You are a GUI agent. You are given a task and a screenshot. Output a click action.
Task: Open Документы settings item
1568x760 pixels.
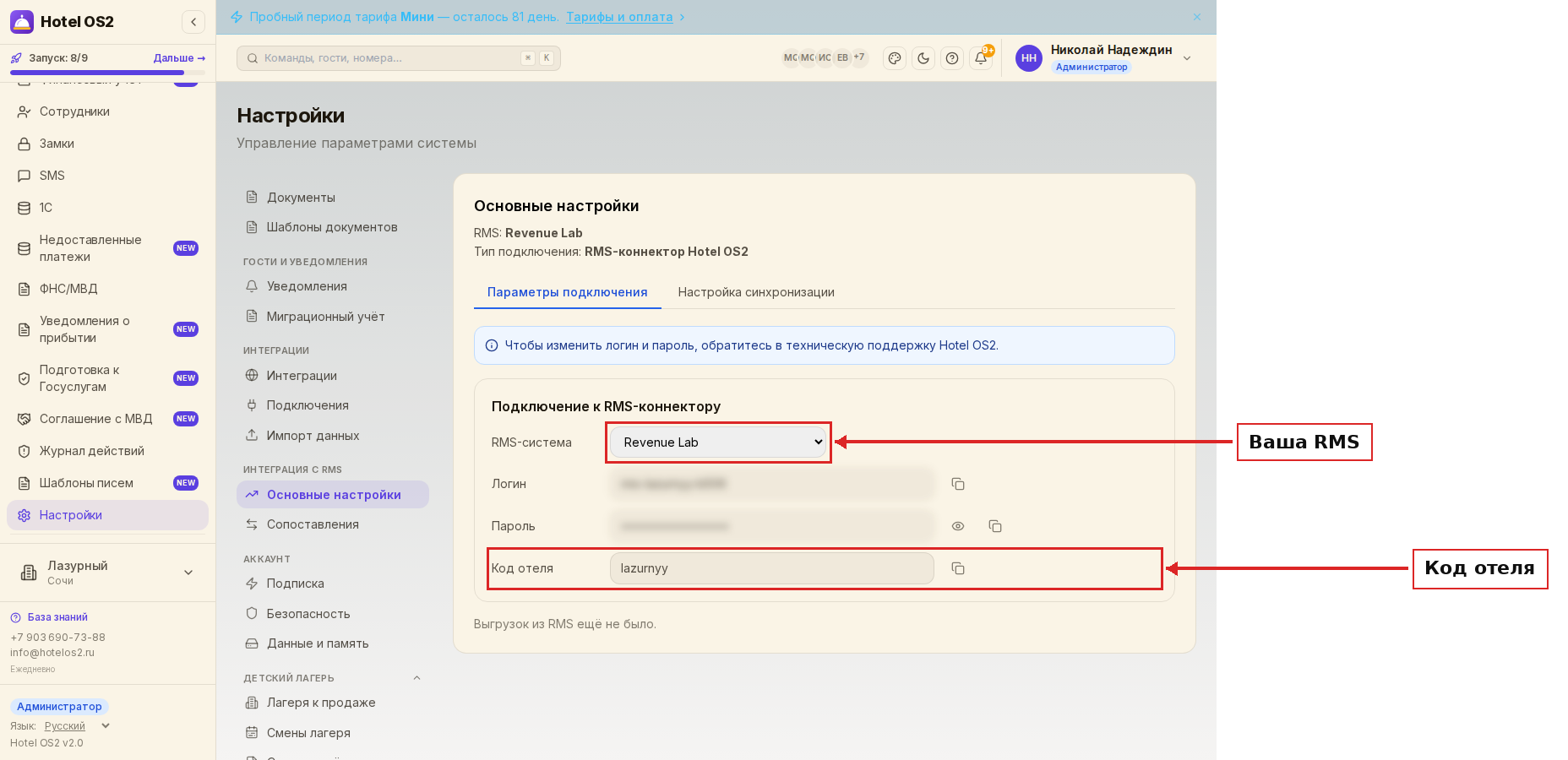pos(333,198)
